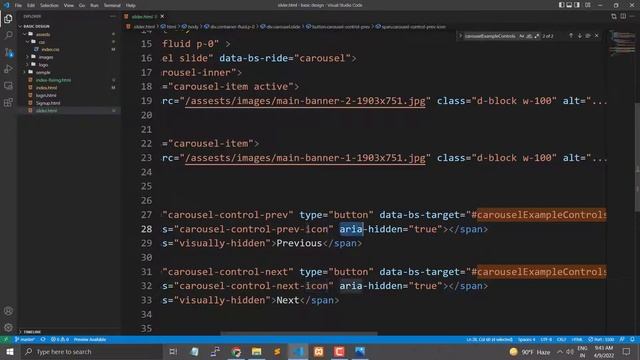Expand the sample folder in explorer
Screen dimensions: 640x360
tap(43, 72)
